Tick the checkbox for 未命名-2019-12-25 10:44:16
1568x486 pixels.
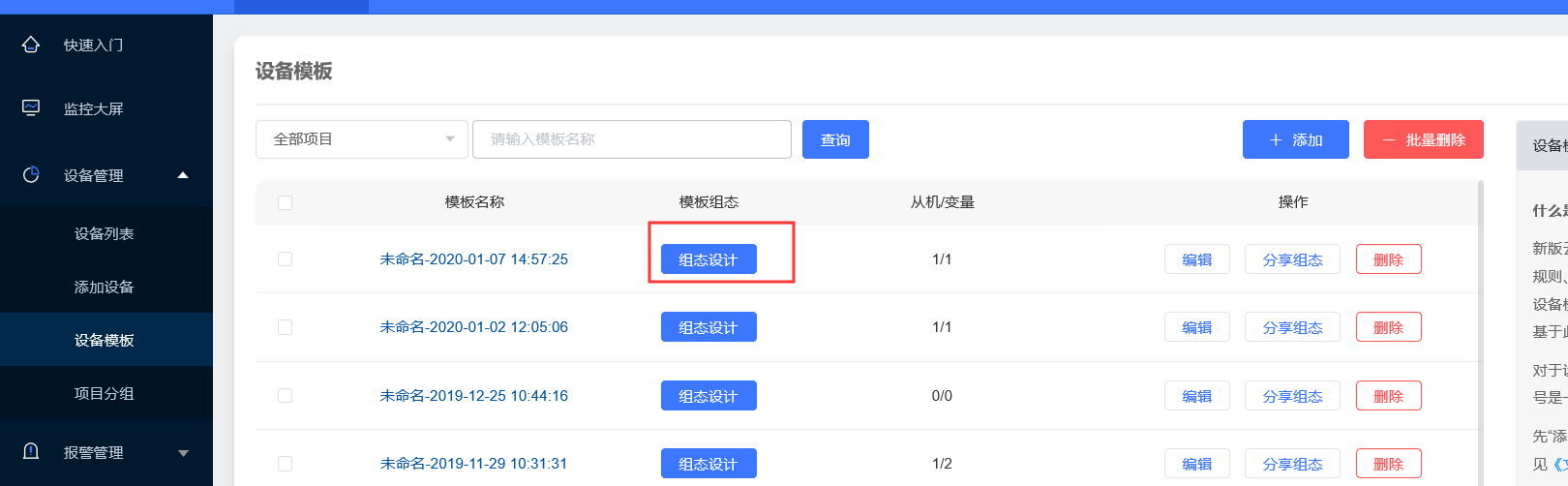[285, 395]
